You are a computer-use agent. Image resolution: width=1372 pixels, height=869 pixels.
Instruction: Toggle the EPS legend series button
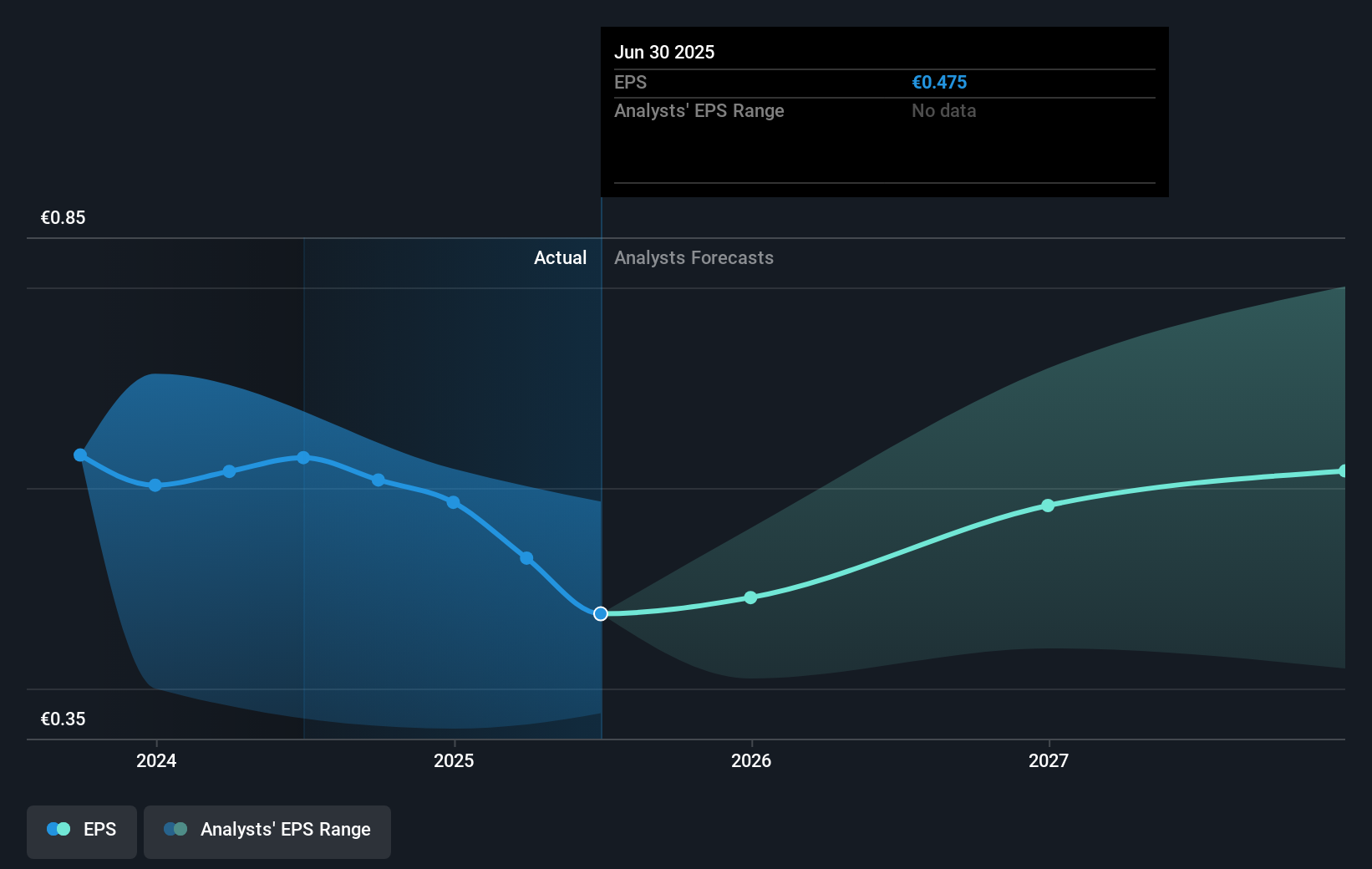coord(82,831)
